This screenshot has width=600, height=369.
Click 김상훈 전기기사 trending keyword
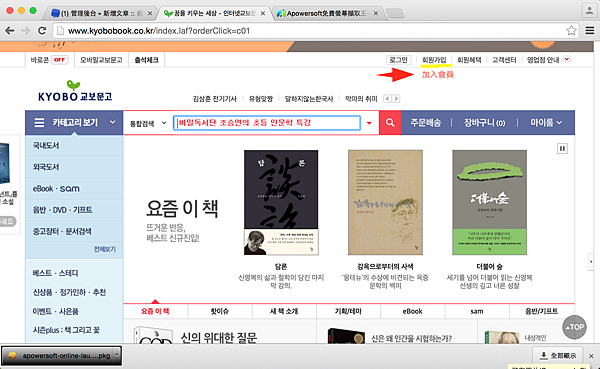pyautogui.click(x=215, y=99)
